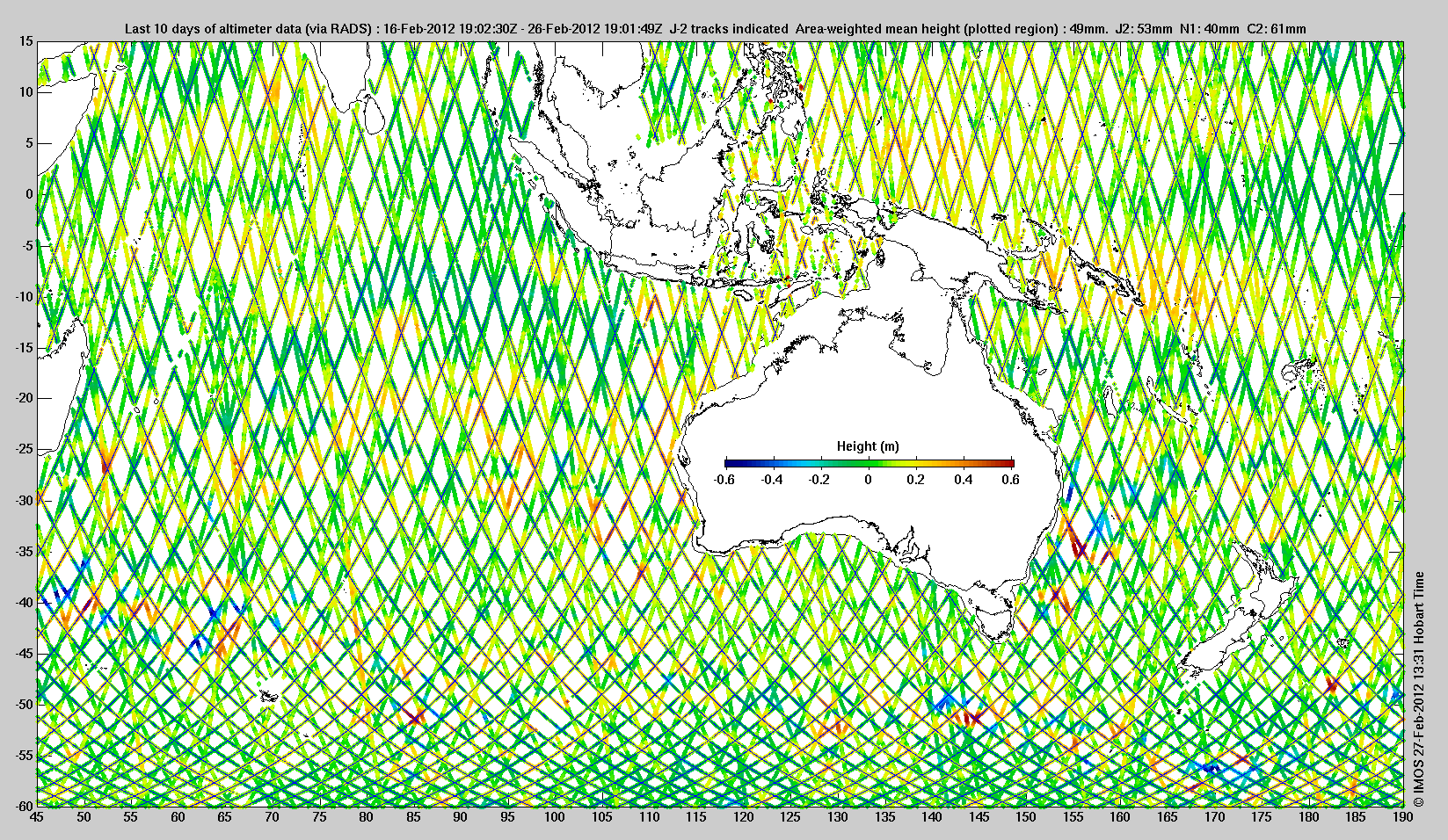Select the '49mm.' mean height value
The width and height of the screenshot is (1448, 840).
tap(1088, 29)
